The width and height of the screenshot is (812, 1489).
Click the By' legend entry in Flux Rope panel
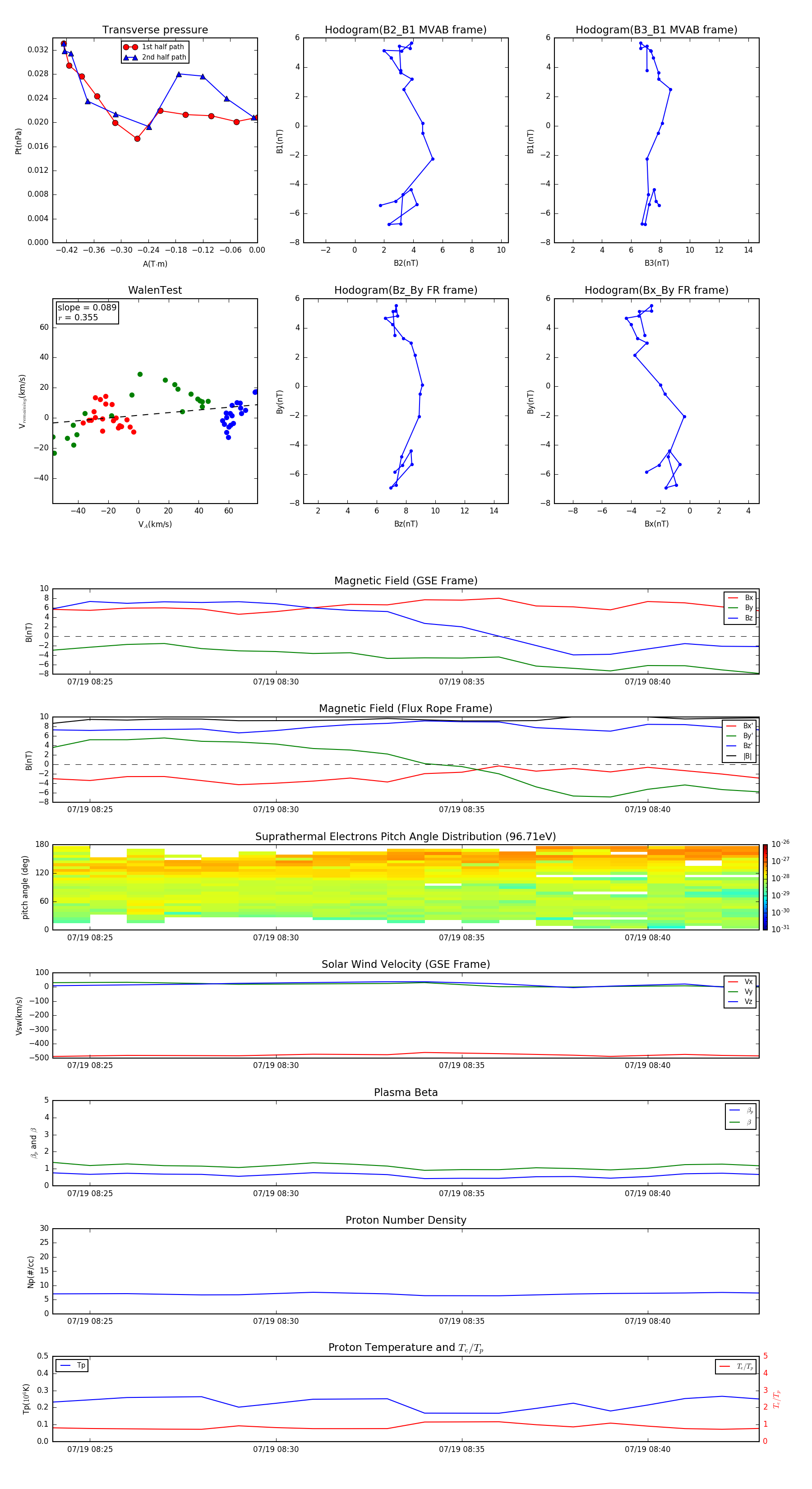coord(740,736)
